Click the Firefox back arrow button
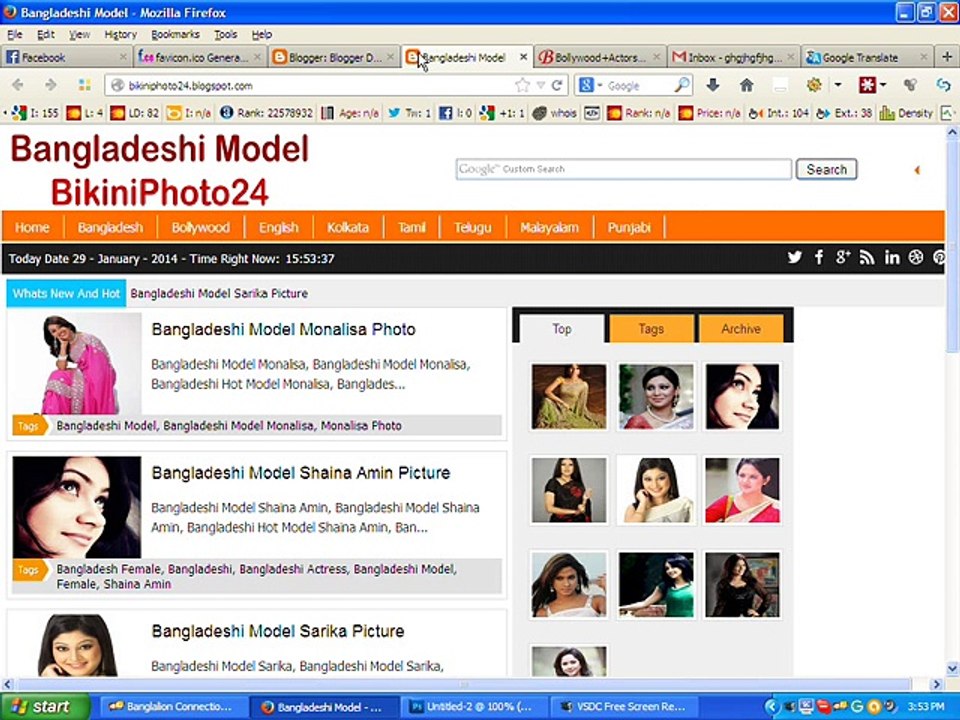Screen dimensions: 960x720 [x=18, y=85]
